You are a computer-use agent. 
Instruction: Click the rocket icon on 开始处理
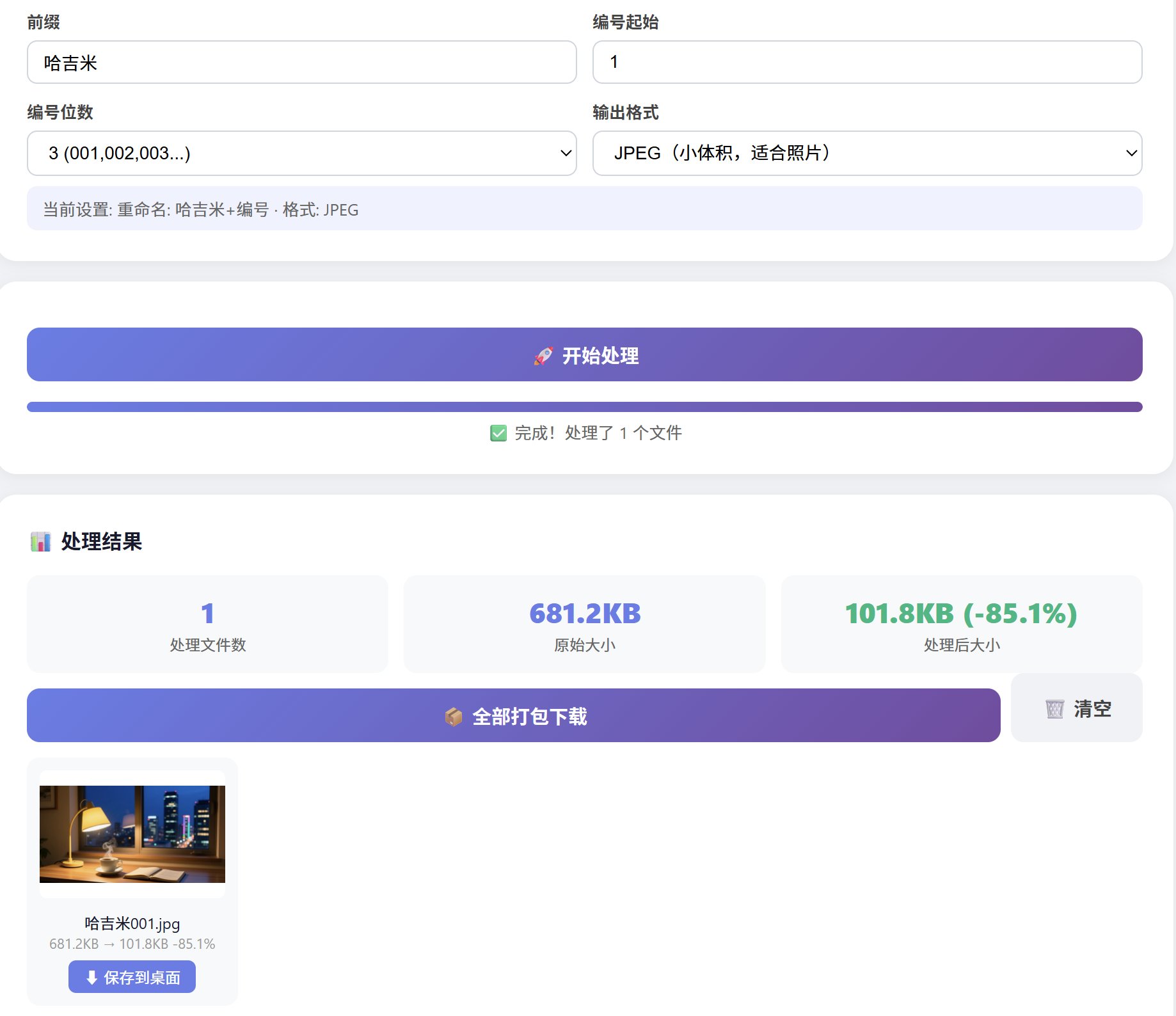click(x=543, y=356)
